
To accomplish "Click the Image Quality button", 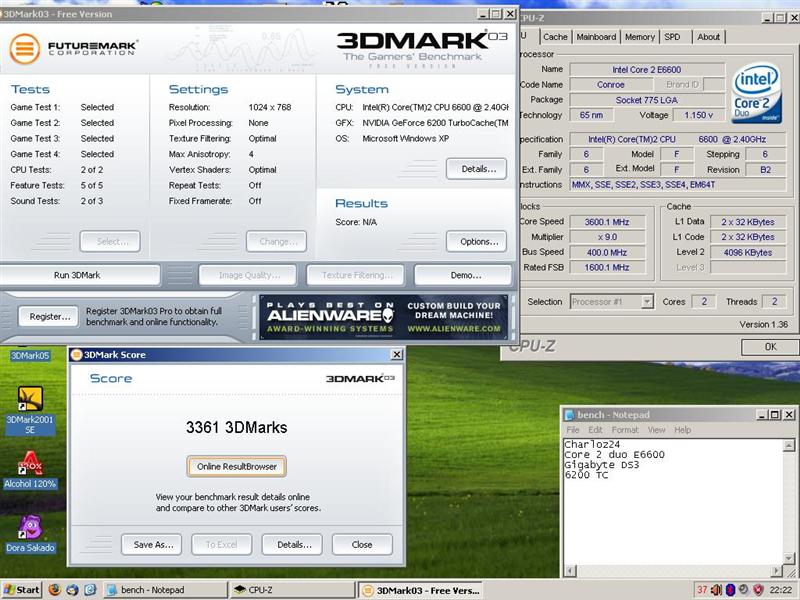I will (x=248, y=275).
